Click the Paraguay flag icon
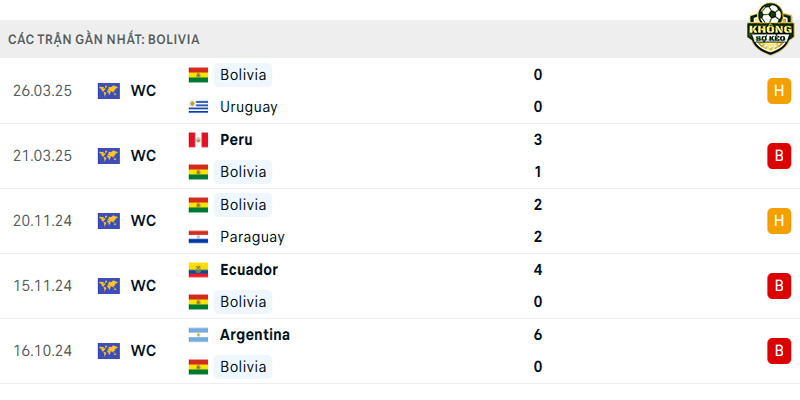The image size is (800, 400). 198,237
